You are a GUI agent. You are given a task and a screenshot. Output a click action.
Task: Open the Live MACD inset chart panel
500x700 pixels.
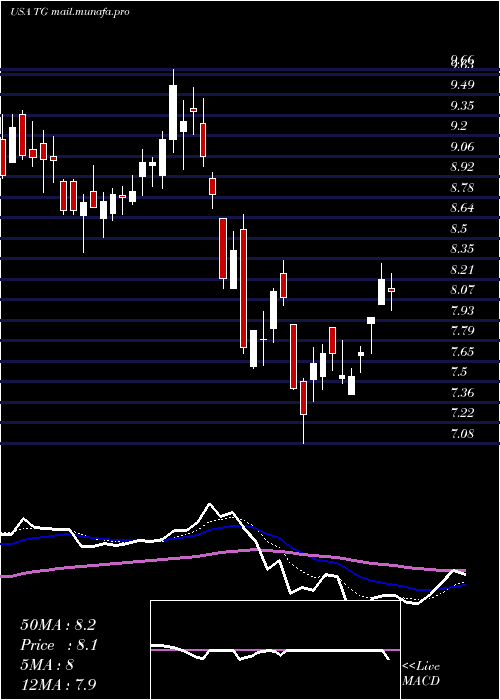click(275, 650)
